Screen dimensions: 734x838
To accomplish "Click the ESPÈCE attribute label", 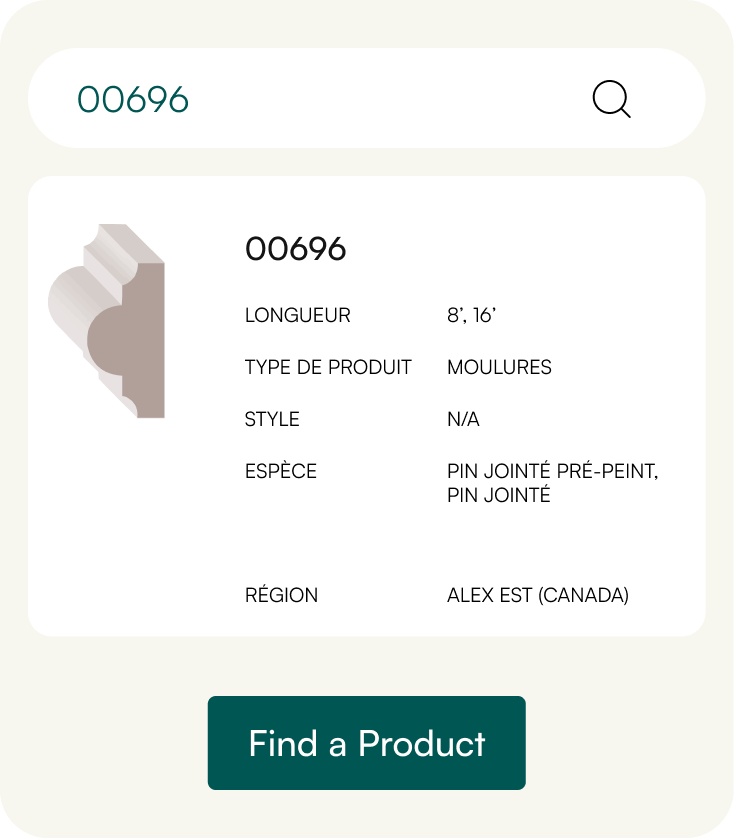I will (x=280, y=471).
